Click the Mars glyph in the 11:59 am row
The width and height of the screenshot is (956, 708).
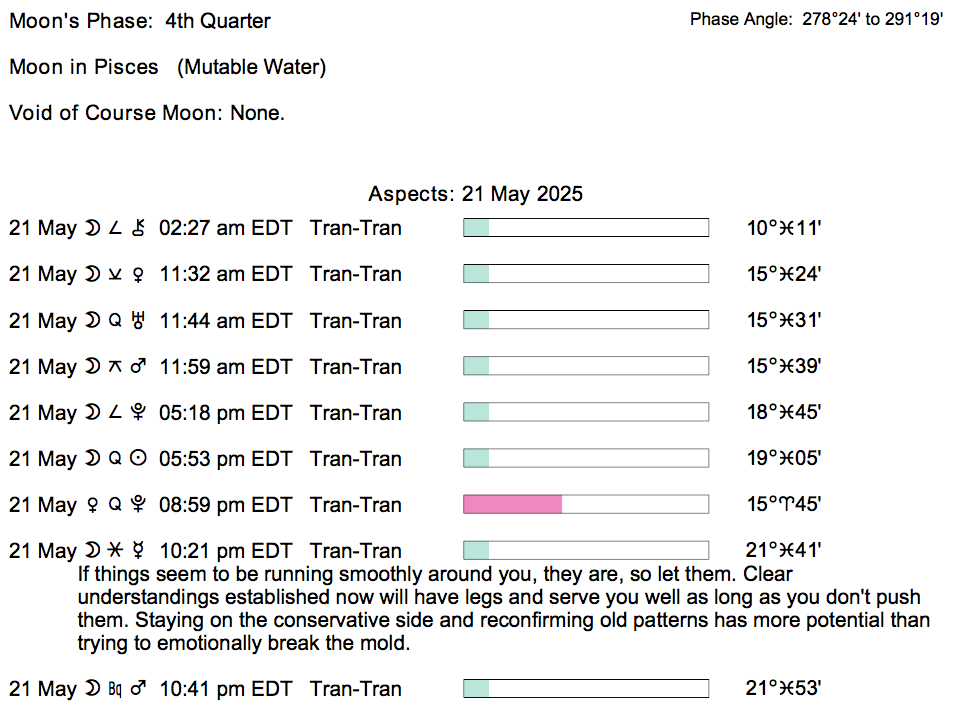pyautogui.click(x=139, y=367)
